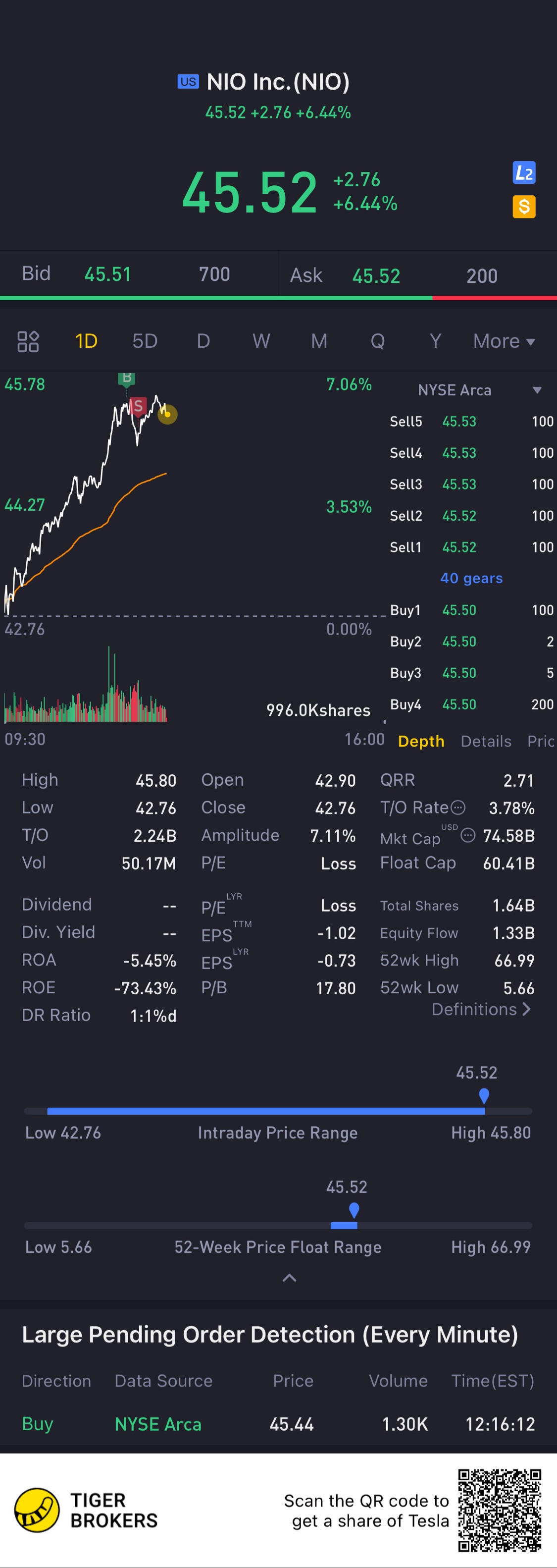This screenshot has width=557, height=1568.
Task: Open the More chart periods dropdown
Action: coord(504,341)
